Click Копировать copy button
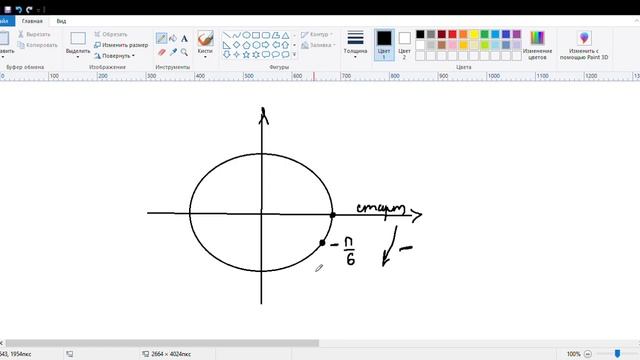Viewport: 640px width, 360px height. click(38, 45)
